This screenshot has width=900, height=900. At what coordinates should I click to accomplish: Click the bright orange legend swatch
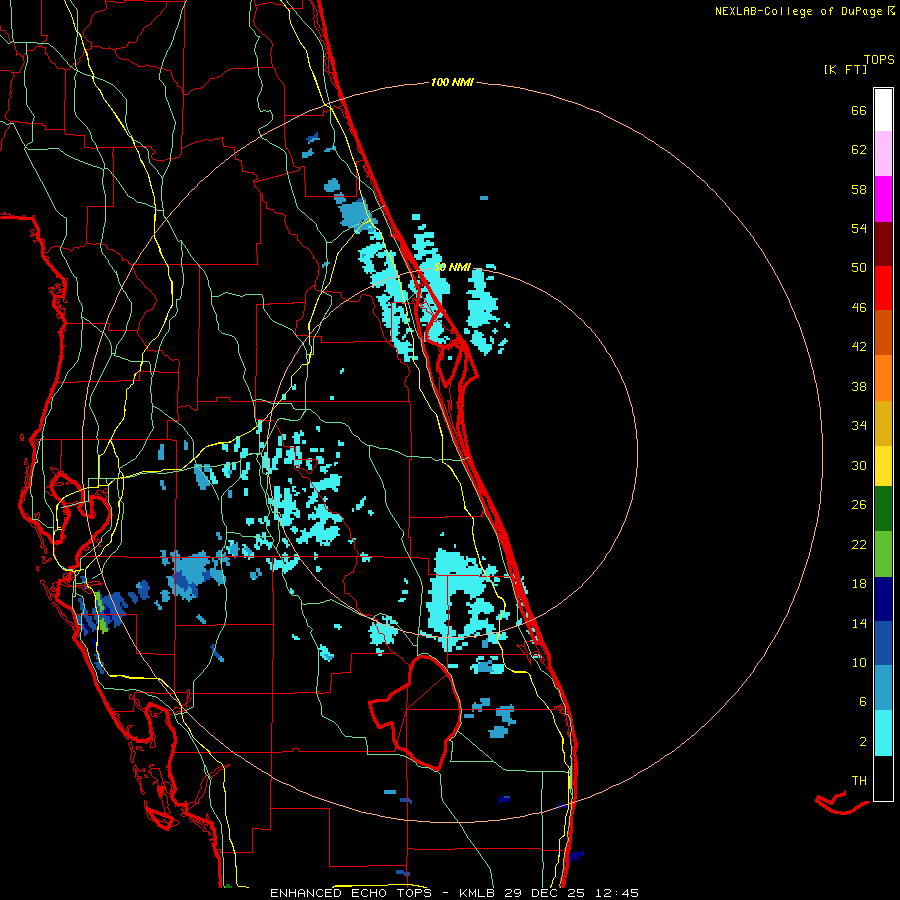click(x=883, y=378)
